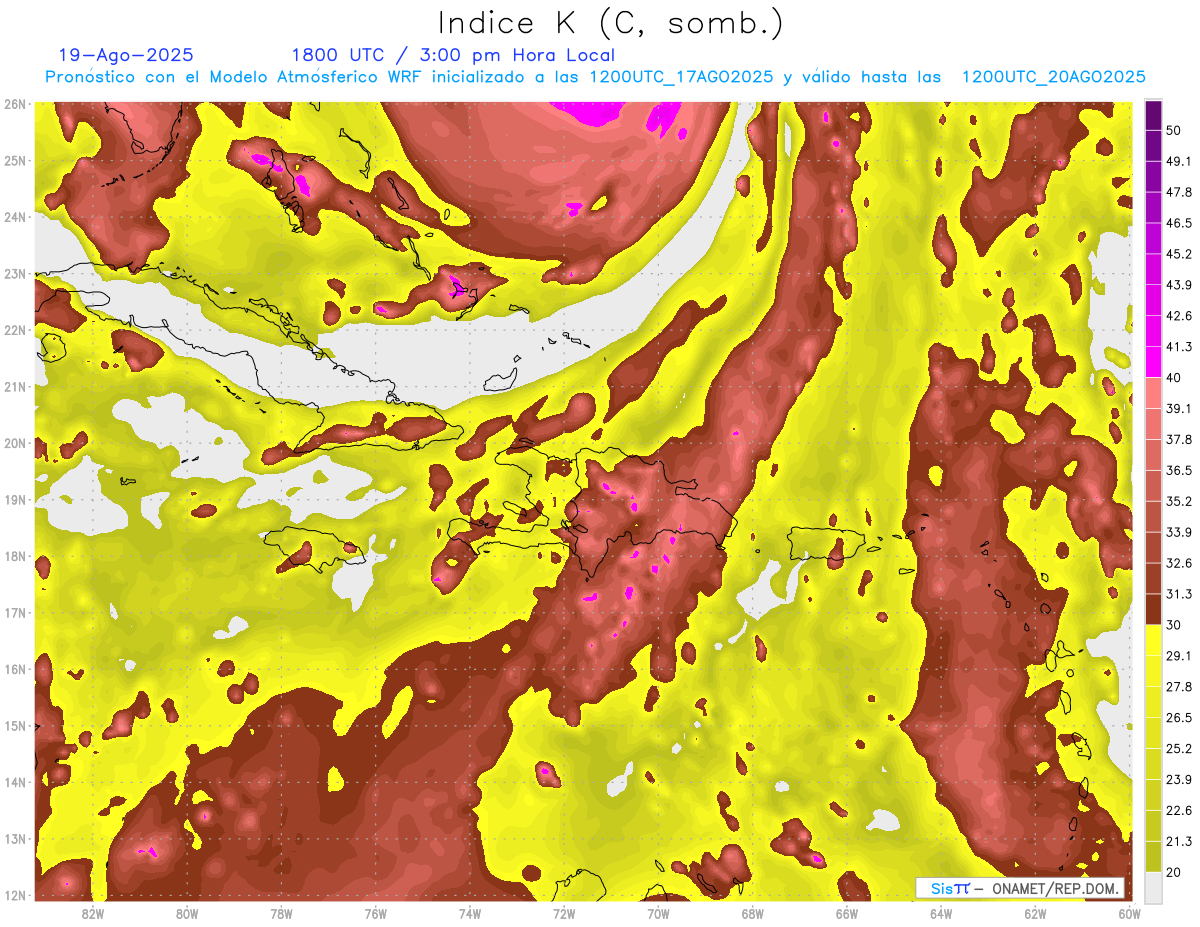1200x927 pixels.
Task: Click the longitude axis label '82W'
Action: (93, 913)
